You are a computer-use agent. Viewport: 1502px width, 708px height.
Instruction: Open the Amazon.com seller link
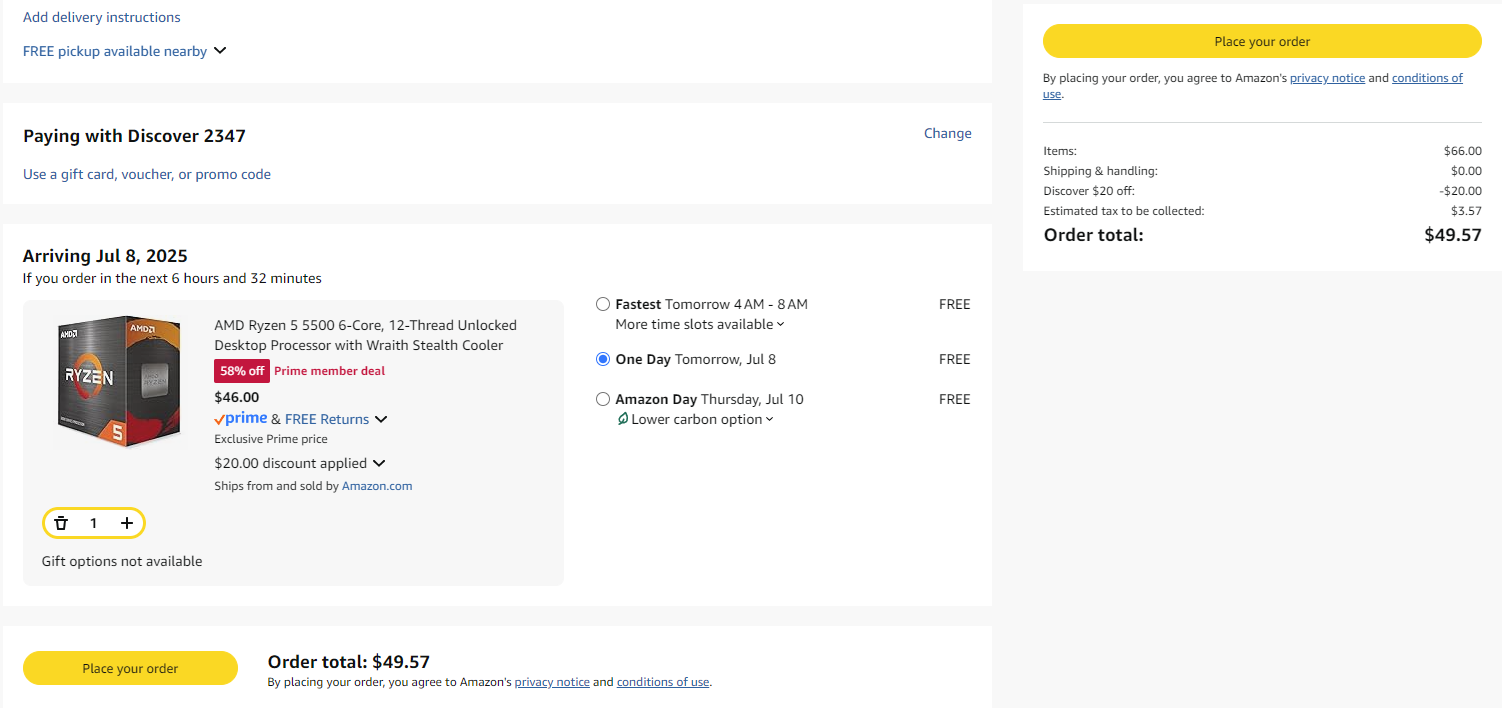[377, 486]
